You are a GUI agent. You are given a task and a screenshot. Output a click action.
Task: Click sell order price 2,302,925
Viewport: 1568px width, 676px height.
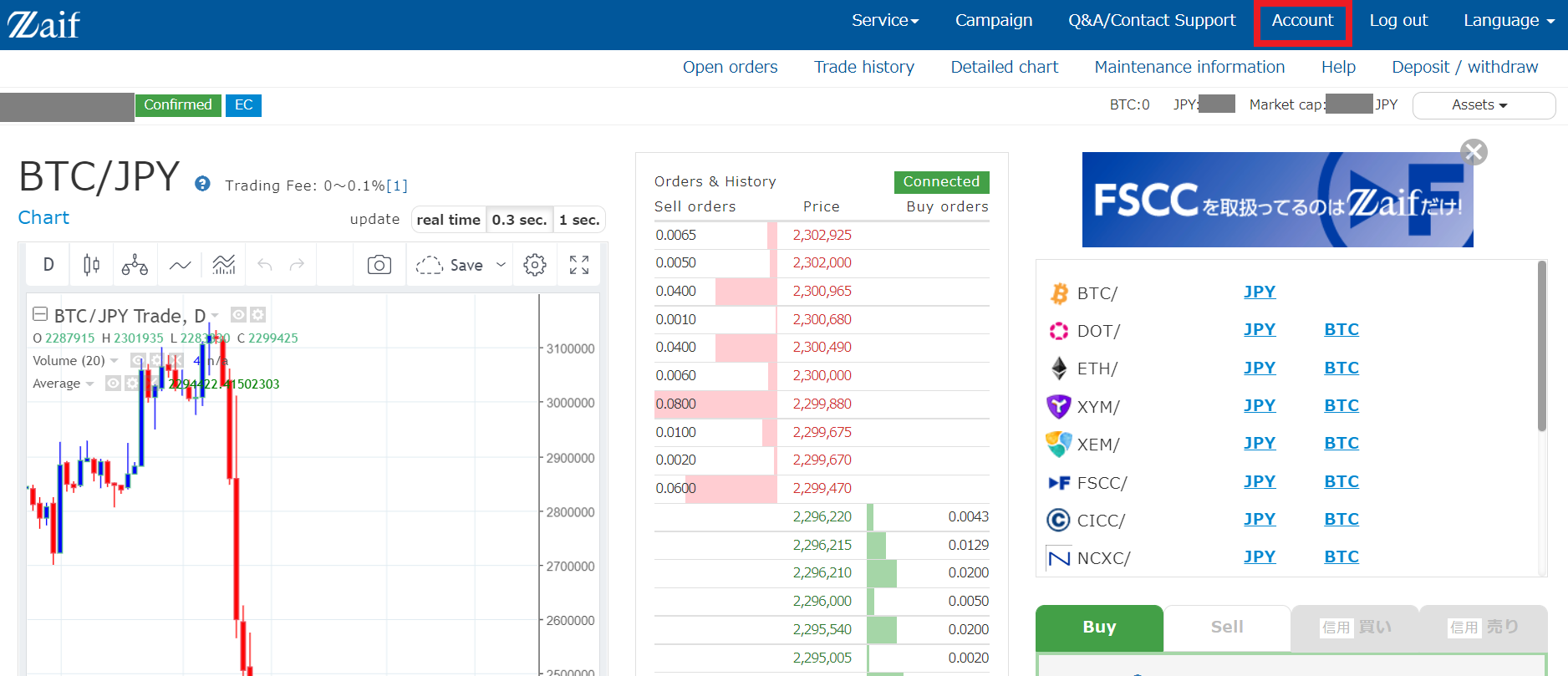coord(822,236)
